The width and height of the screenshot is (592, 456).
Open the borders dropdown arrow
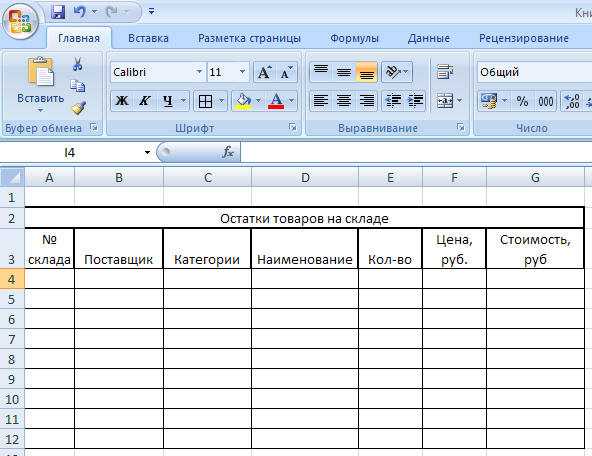(222, 101)
